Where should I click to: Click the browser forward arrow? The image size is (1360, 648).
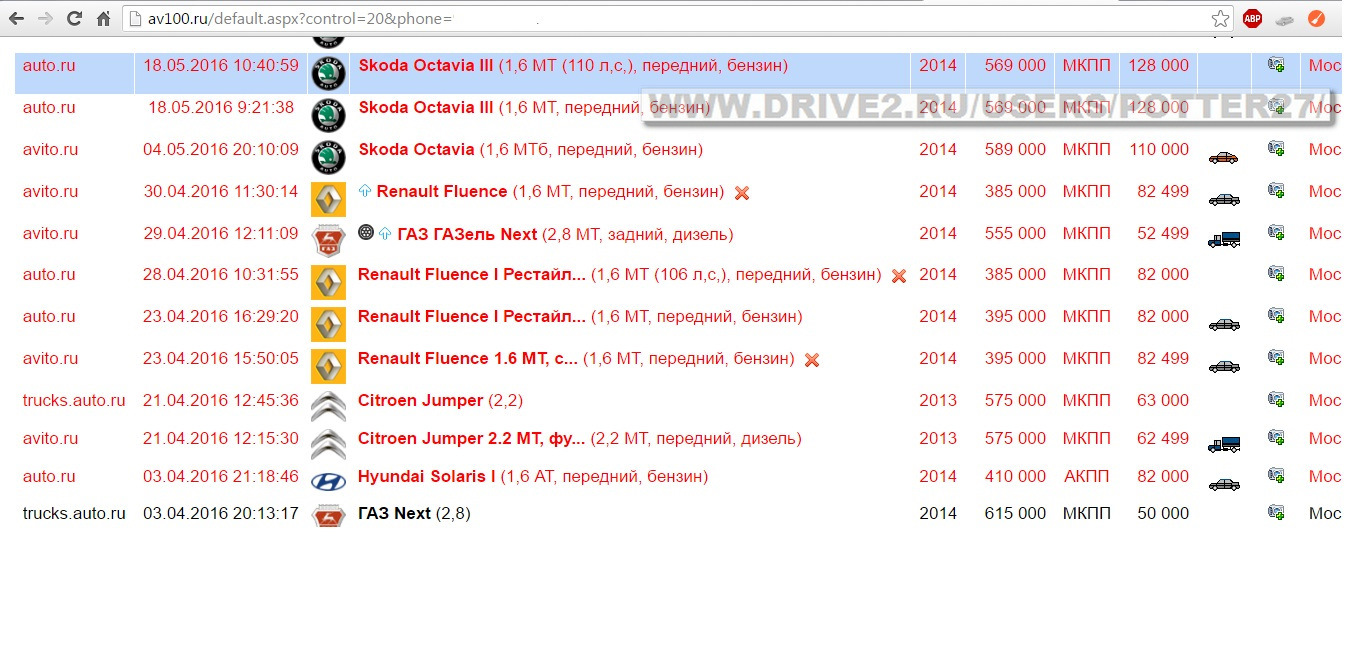[x=45, y=18]
